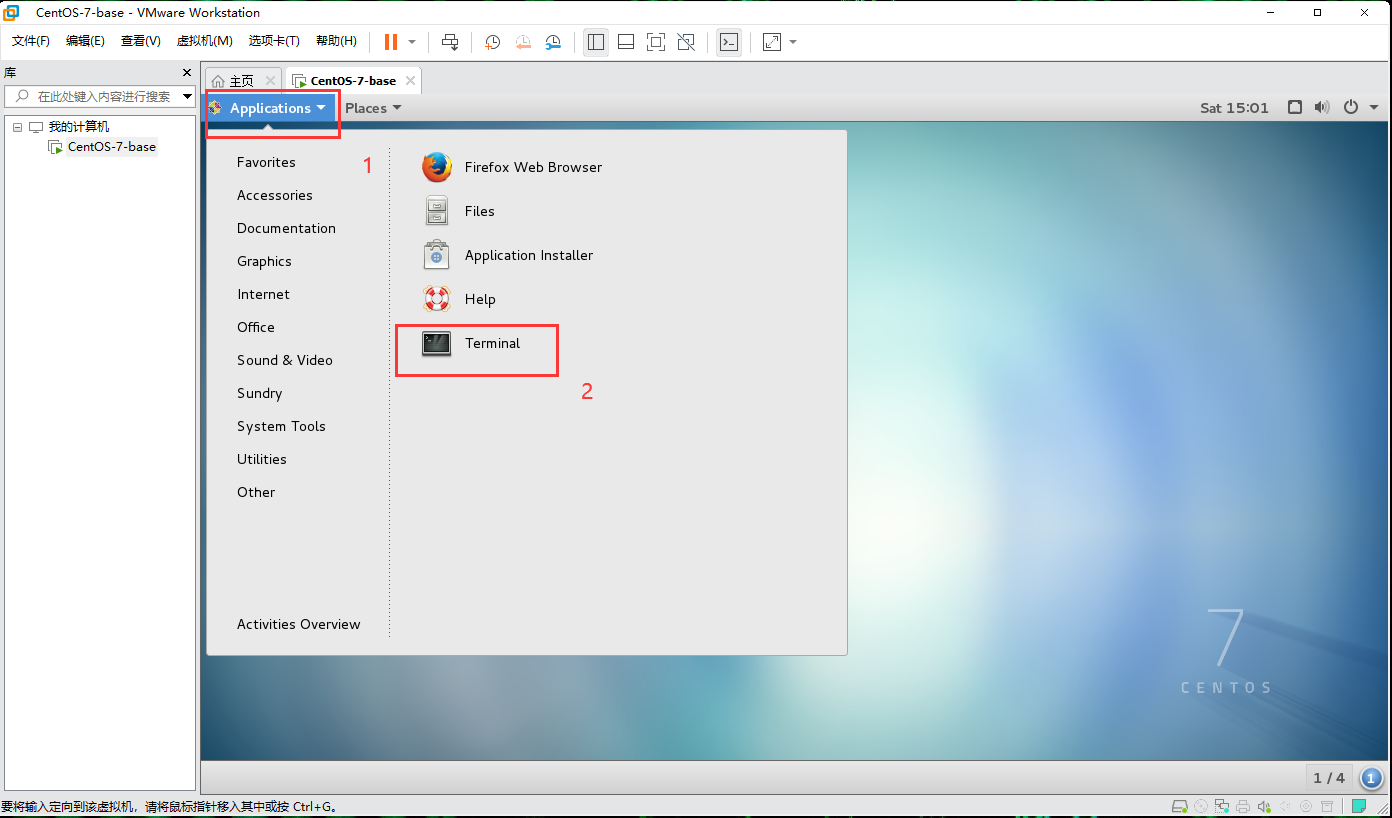Select the Sound & Video category

285,360
